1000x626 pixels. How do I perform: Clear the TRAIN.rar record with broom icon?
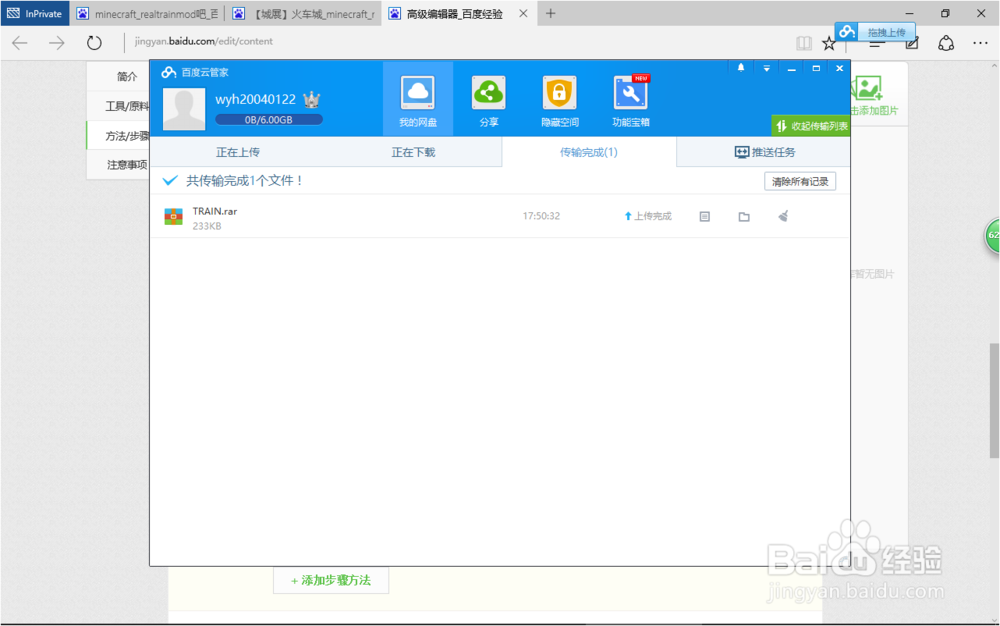(x=783, y=216)
